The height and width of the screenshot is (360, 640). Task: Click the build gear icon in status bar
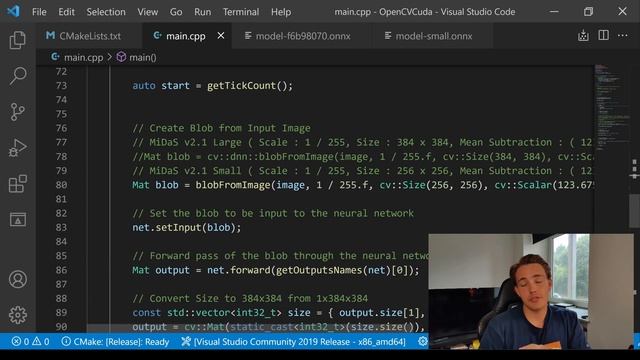[423, 341]
